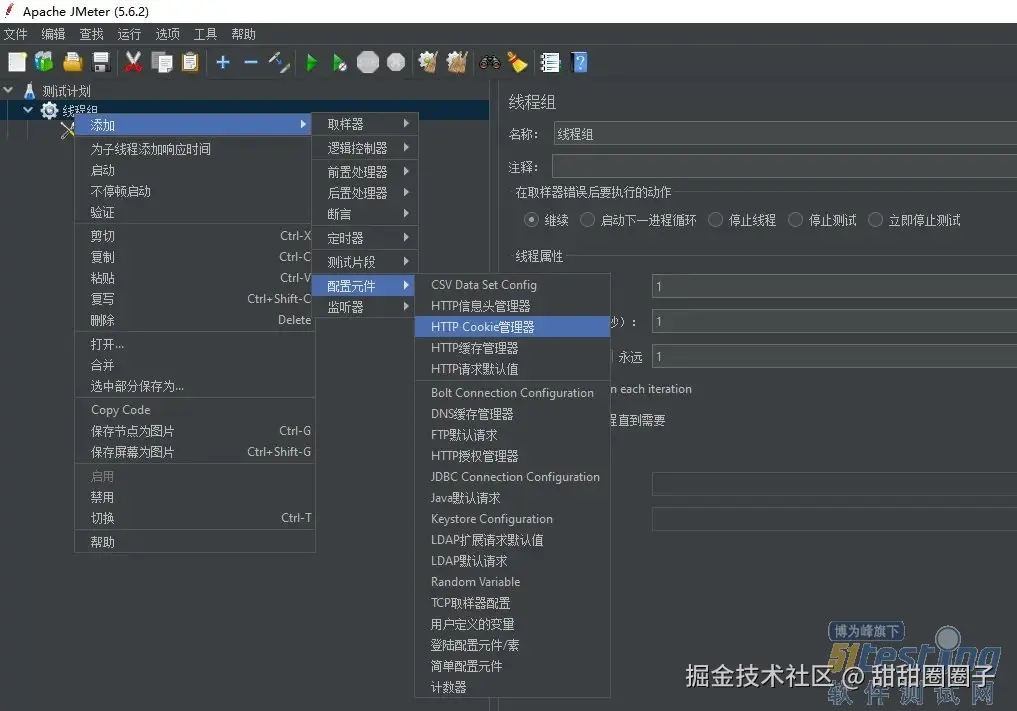Image resolution: width=1017 pixels, height=711 pixels.
Task: Open the 运行 menu
Action: pos(129,34)
